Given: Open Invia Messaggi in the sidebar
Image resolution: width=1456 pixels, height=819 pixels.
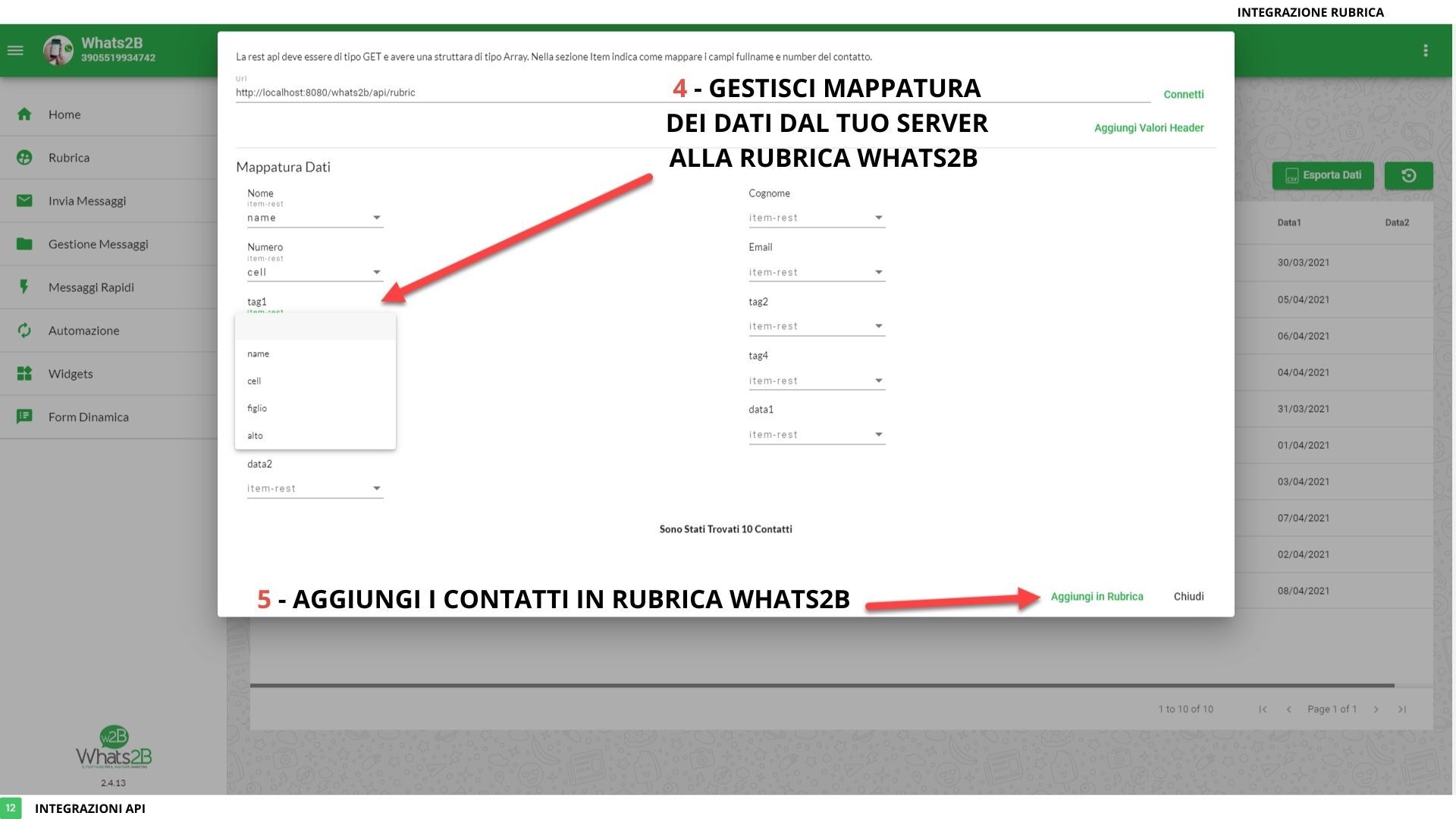Looking at the screenshot, I should click(109, 201).
